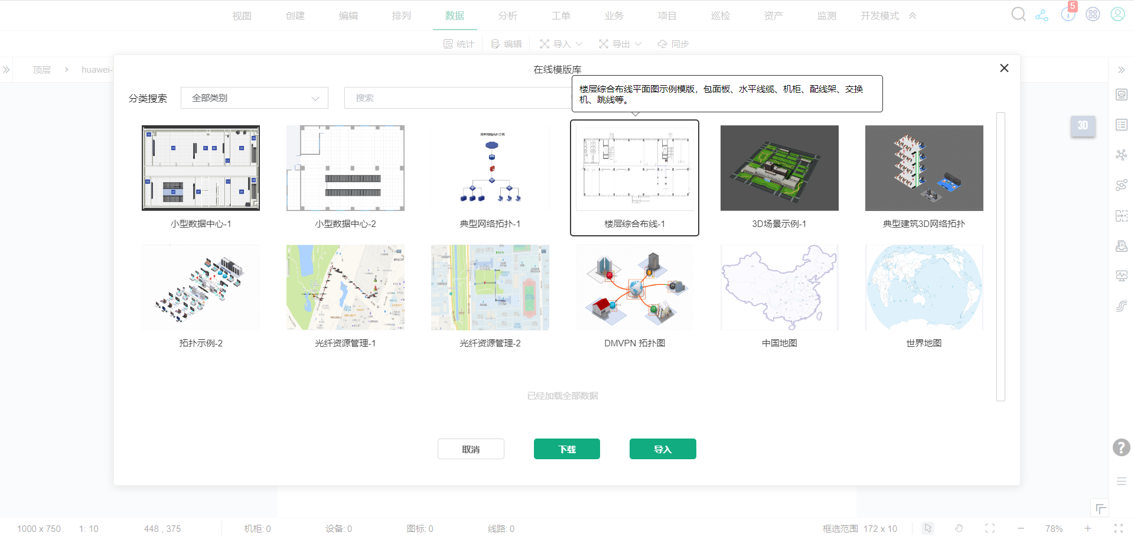Click the template search input field
Image resolution: width=1134 pixels, height=539 pixels.
pos(457,98)
